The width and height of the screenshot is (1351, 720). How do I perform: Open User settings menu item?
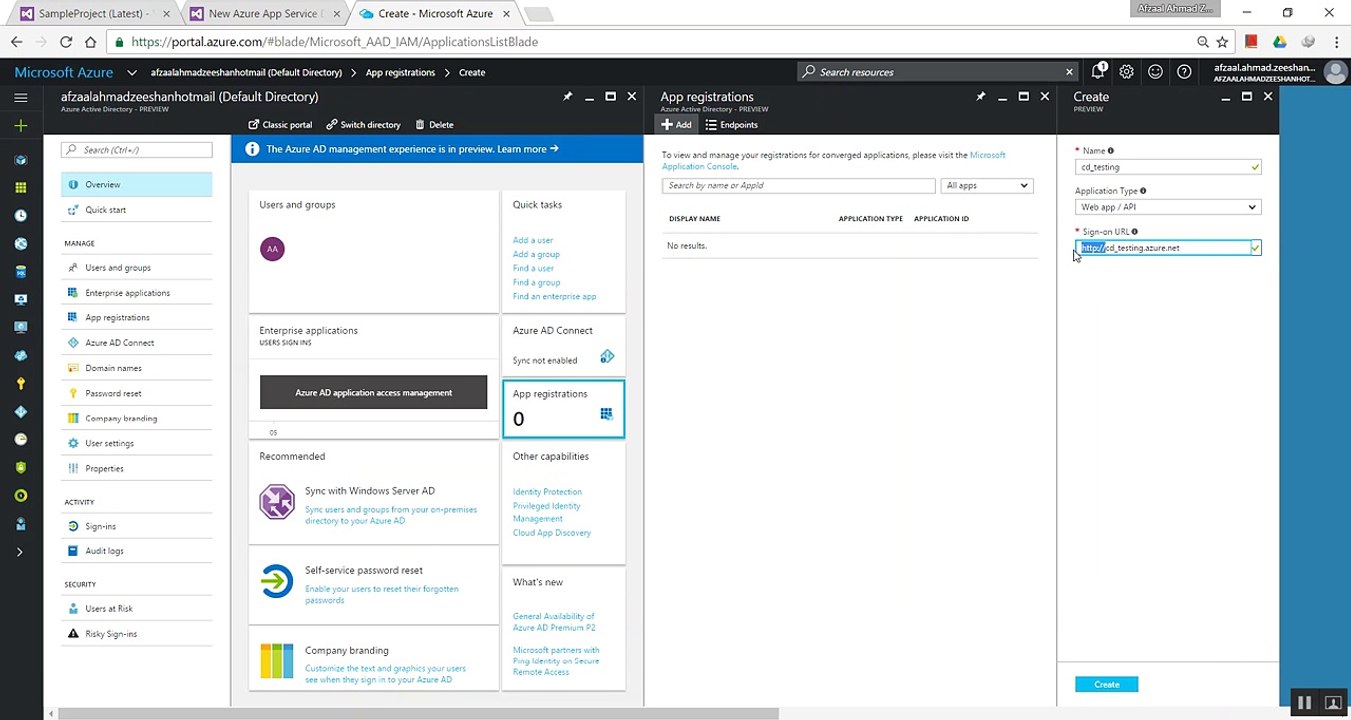point(136,443)
